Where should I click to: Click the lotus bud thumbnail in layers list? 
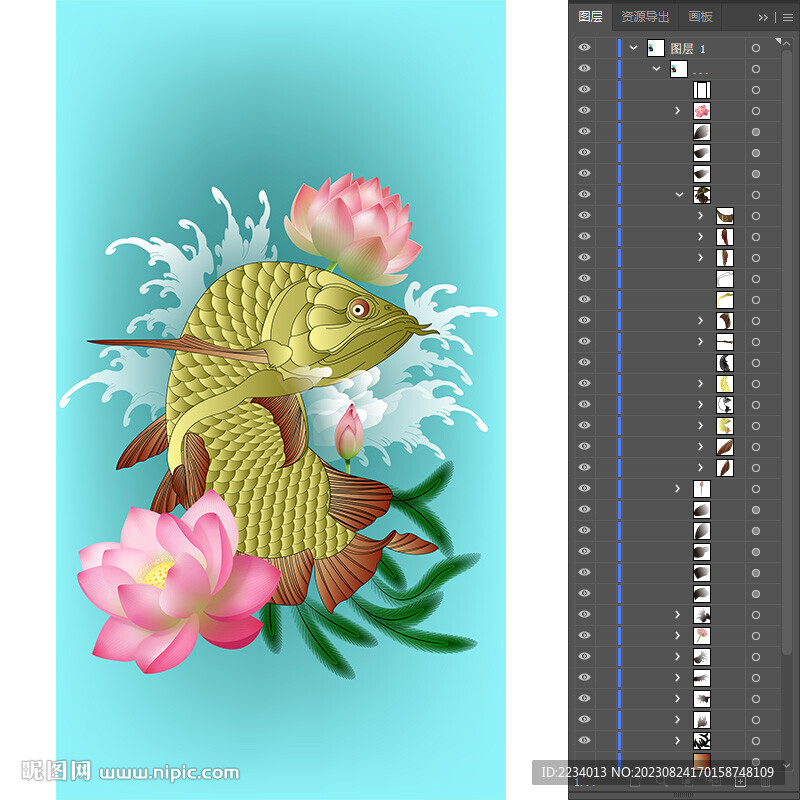click(x=702, y=489)
